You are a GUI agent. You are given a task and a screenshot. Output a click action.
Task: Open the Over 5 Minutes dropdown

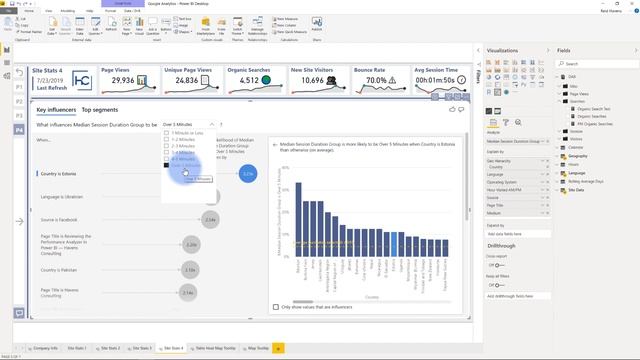click(189, 124)
